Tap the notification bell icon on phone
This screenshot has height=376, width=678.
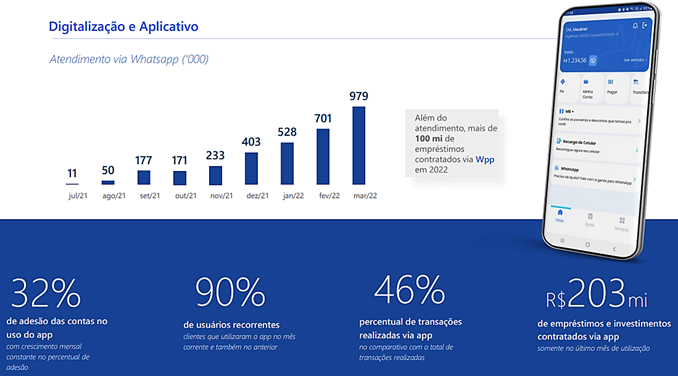[635, 26]
